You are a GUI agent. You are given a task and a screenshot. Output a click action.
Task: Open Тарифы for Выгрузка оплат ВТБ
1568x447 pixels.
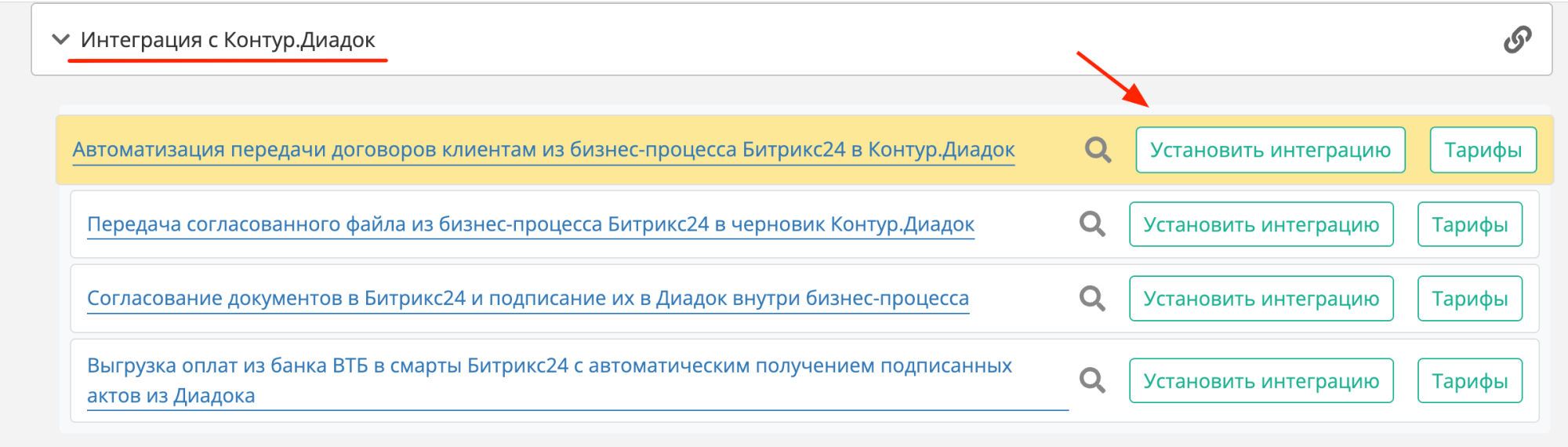(1469, 380)
